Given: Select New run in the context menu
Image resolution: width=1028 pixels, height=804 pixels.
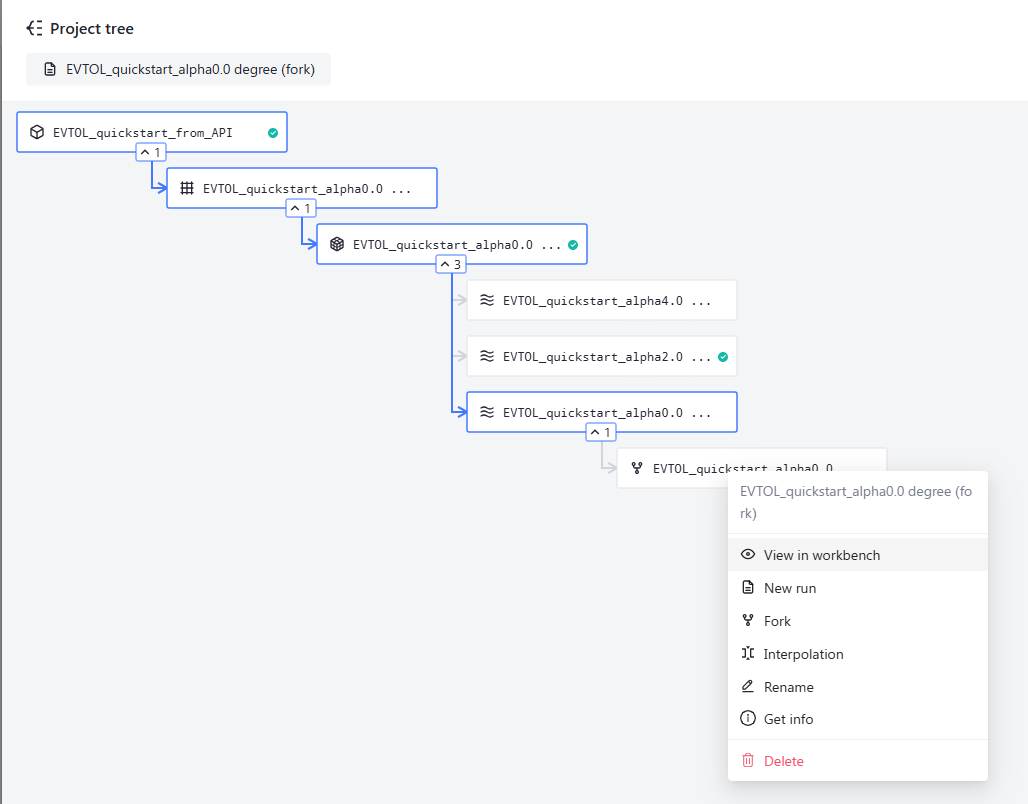Looking at the screenshot, I should [789, 588].
